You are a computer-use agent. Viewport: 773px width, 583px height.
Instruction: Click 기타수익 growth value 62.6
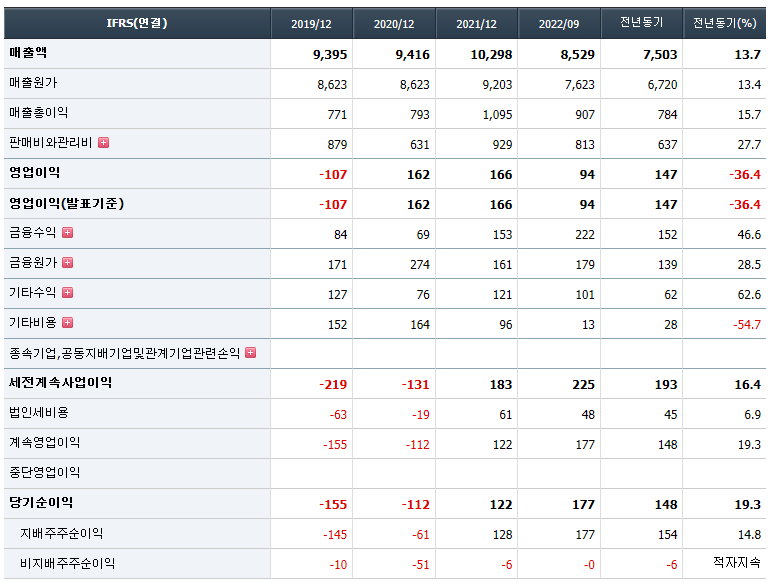click(749, 295)
